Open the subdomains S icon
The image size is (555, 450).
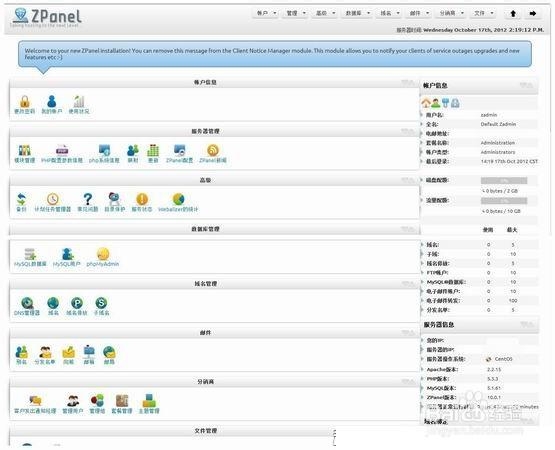click(x=101, y=303)
